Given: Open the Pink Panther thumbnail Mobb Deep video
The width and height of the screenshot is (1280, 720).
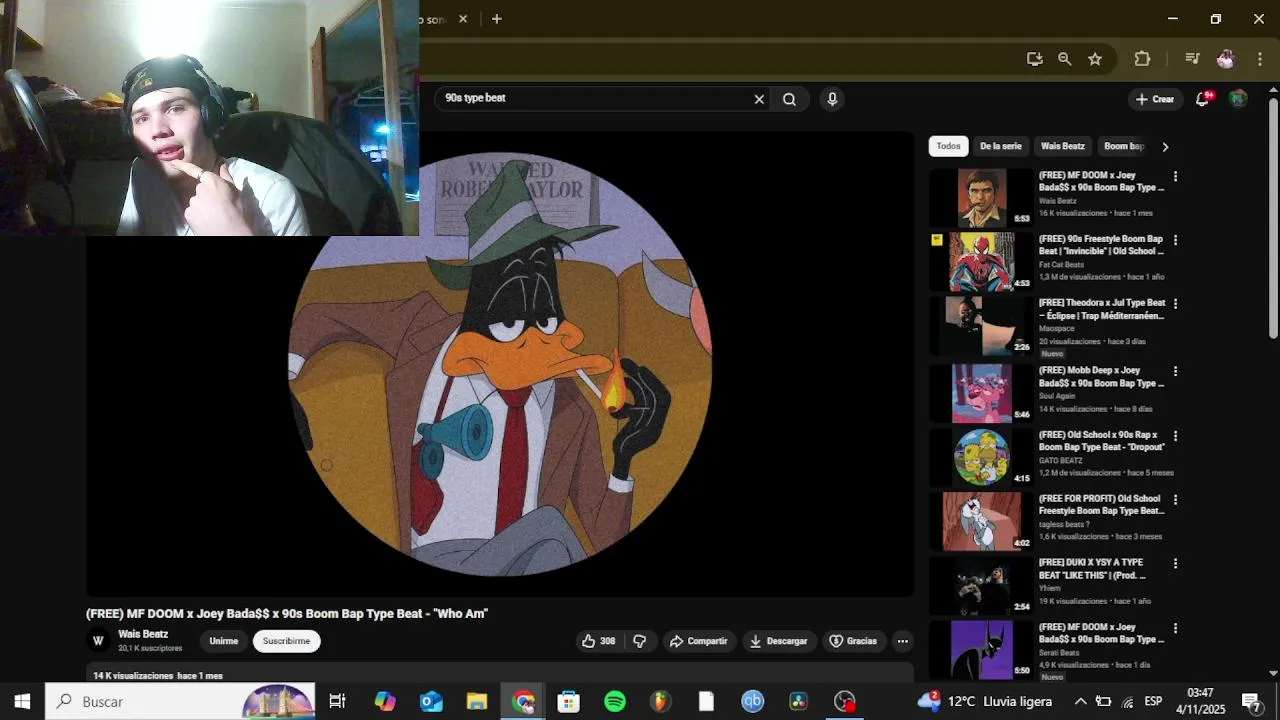Looking at the screenshot, I should (981, 392).
